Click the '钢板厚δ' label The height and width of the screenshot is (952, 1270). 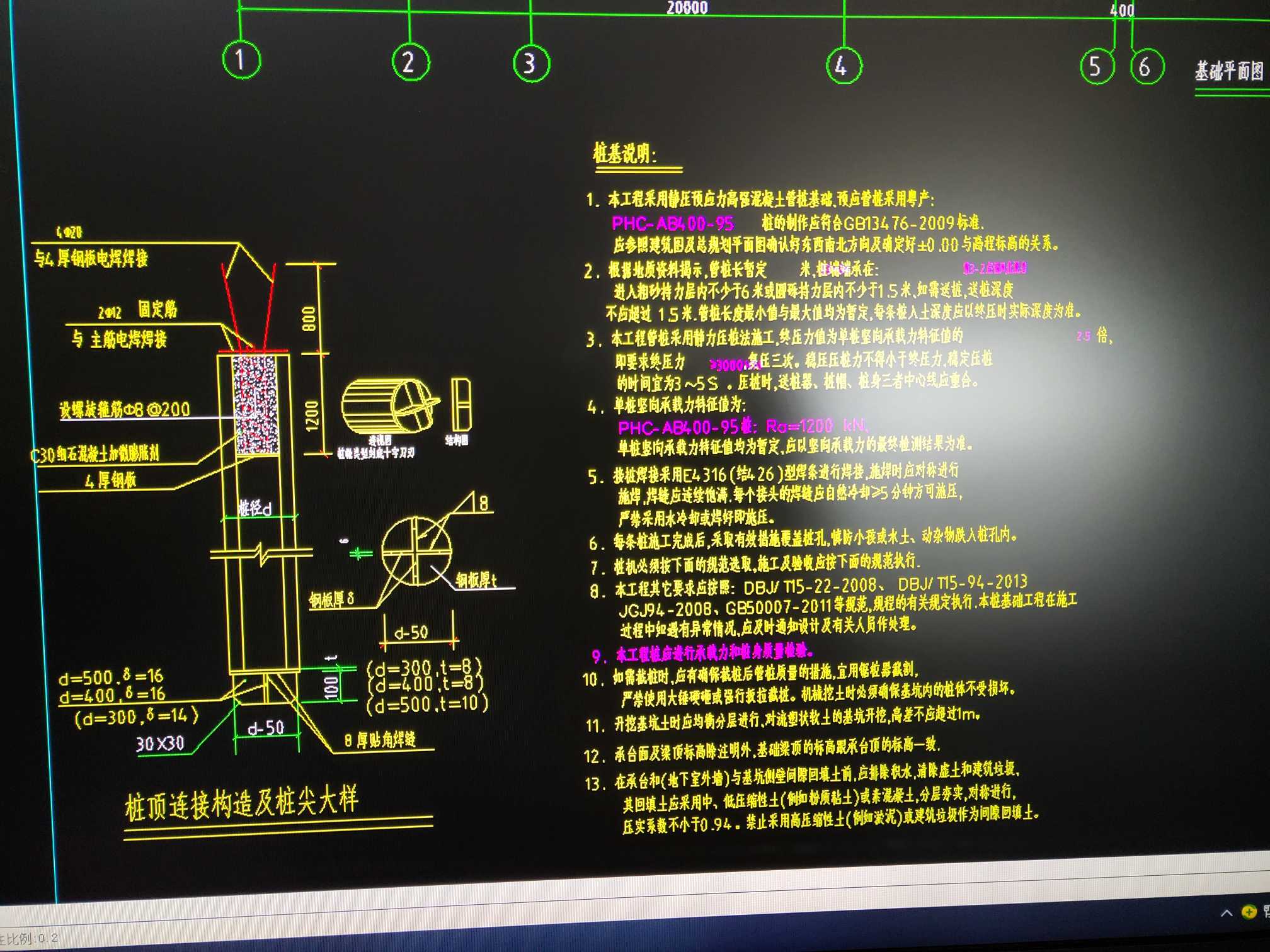[x=331, y=599]
